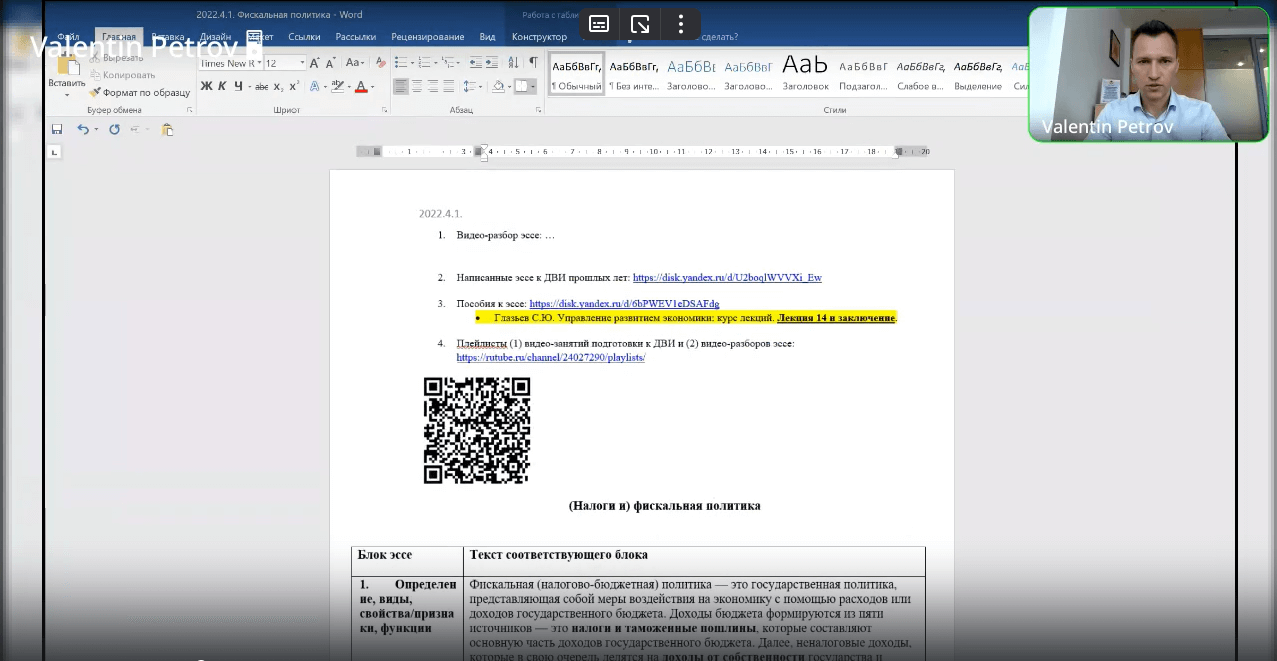
Task: Apply the Заголовок style from the gallery
Action: tap(805, 71)
